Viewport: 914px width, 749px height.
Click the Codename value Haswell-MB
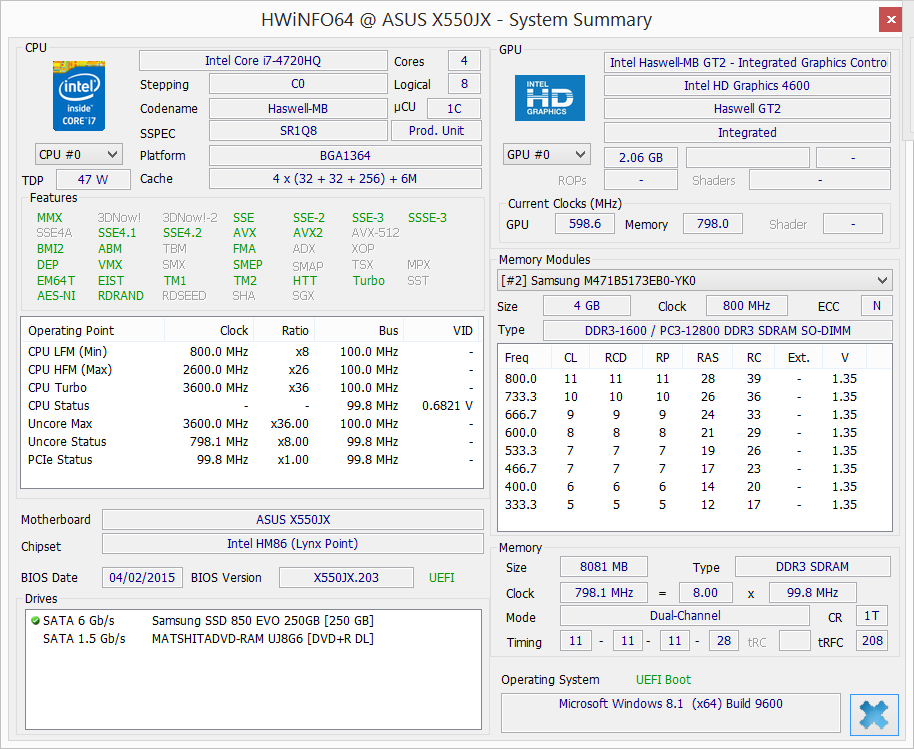[298, 108]
